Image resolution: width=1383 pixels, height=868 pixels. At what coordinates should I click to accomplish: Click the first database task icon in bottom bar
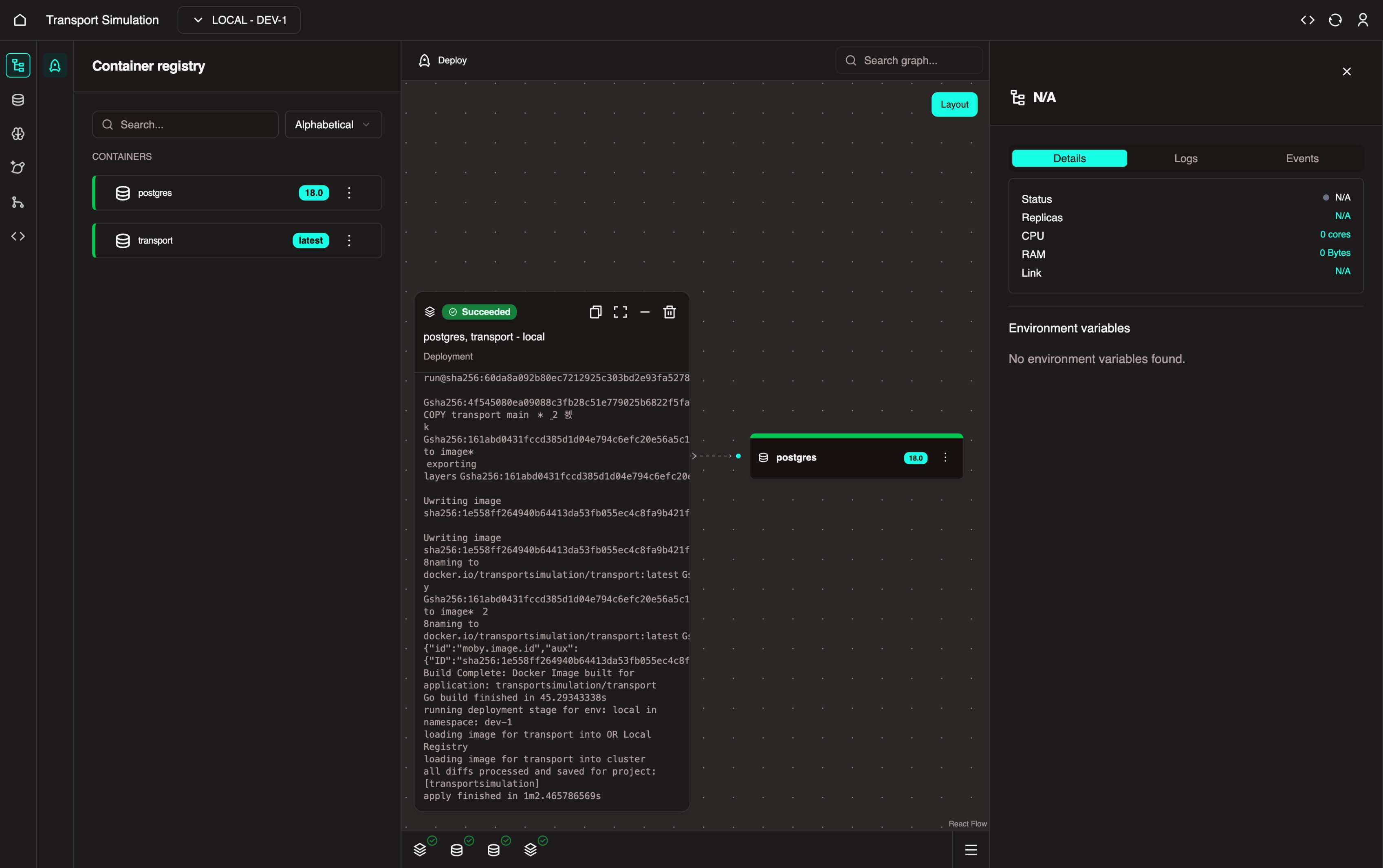coord(457,850)
